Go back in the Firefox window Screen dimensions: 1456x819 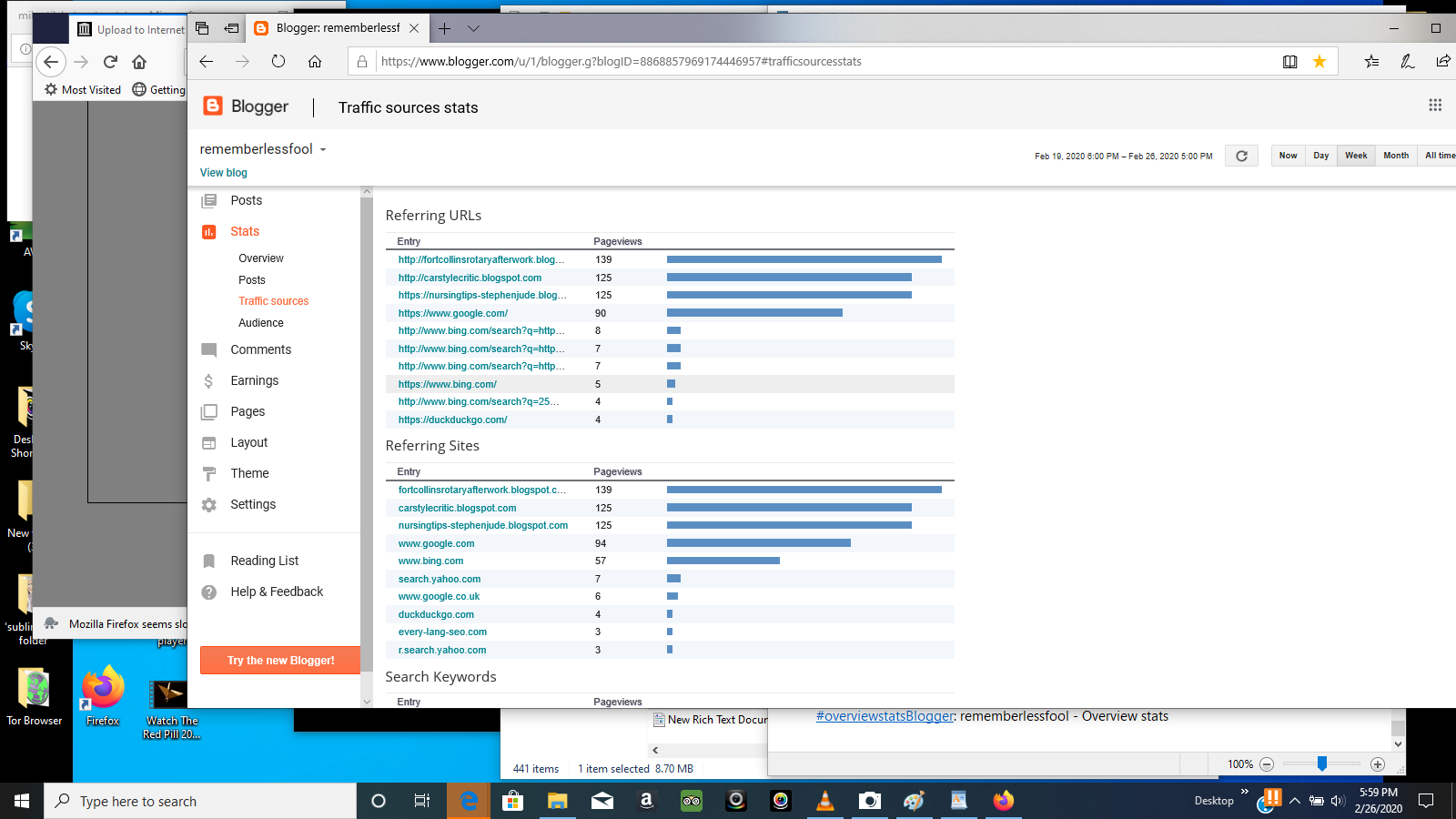(51, 62)
